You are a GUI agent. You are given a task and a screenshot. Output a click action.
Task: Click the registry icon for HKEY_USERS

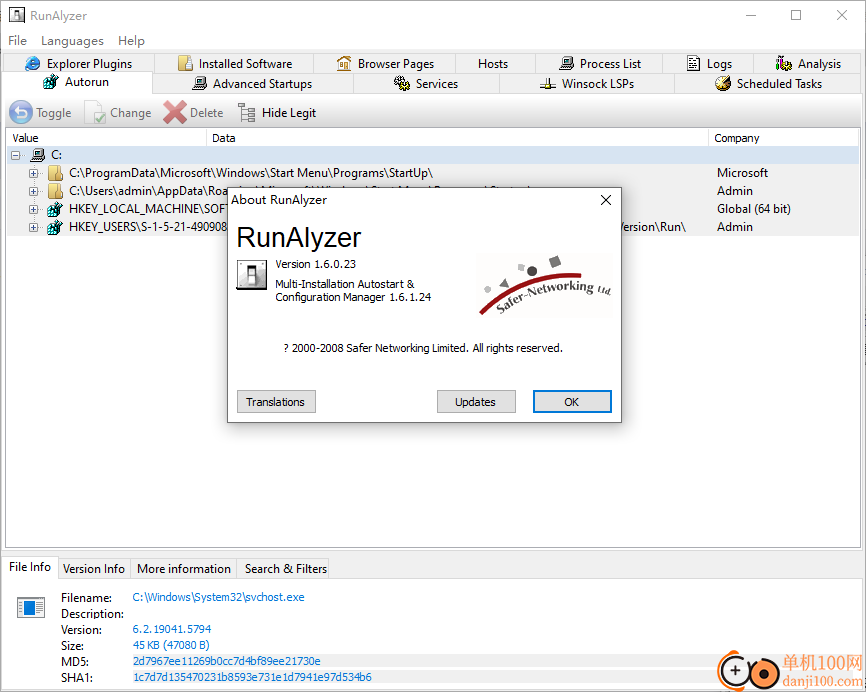click(x=55, y=227)
